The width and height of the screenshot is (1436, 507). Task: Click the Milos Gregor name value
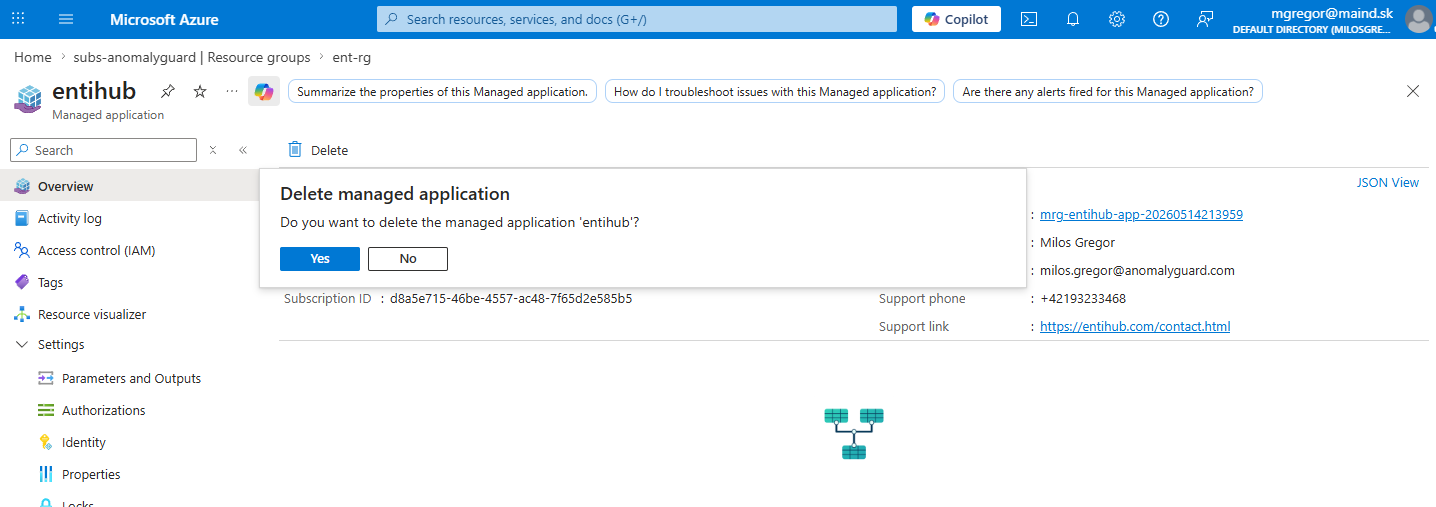coord(1077,242)
